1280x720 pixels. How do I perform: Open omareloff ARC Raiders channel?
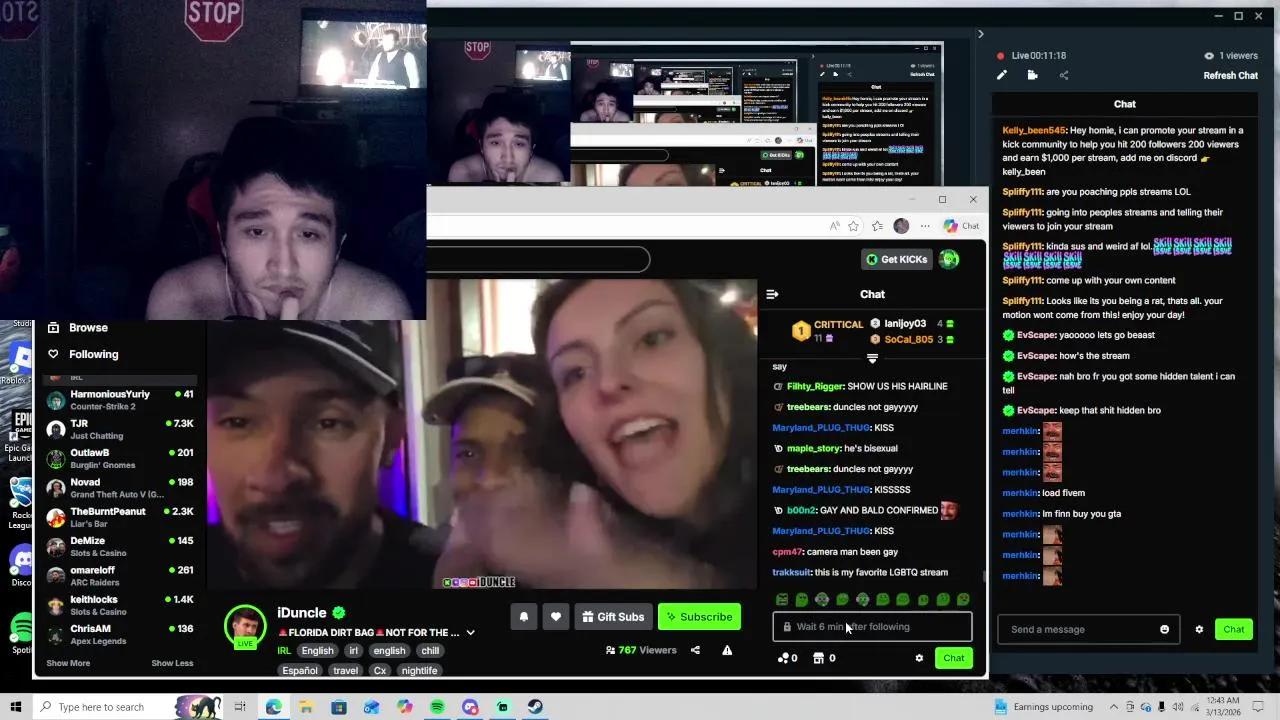[120, 576]
